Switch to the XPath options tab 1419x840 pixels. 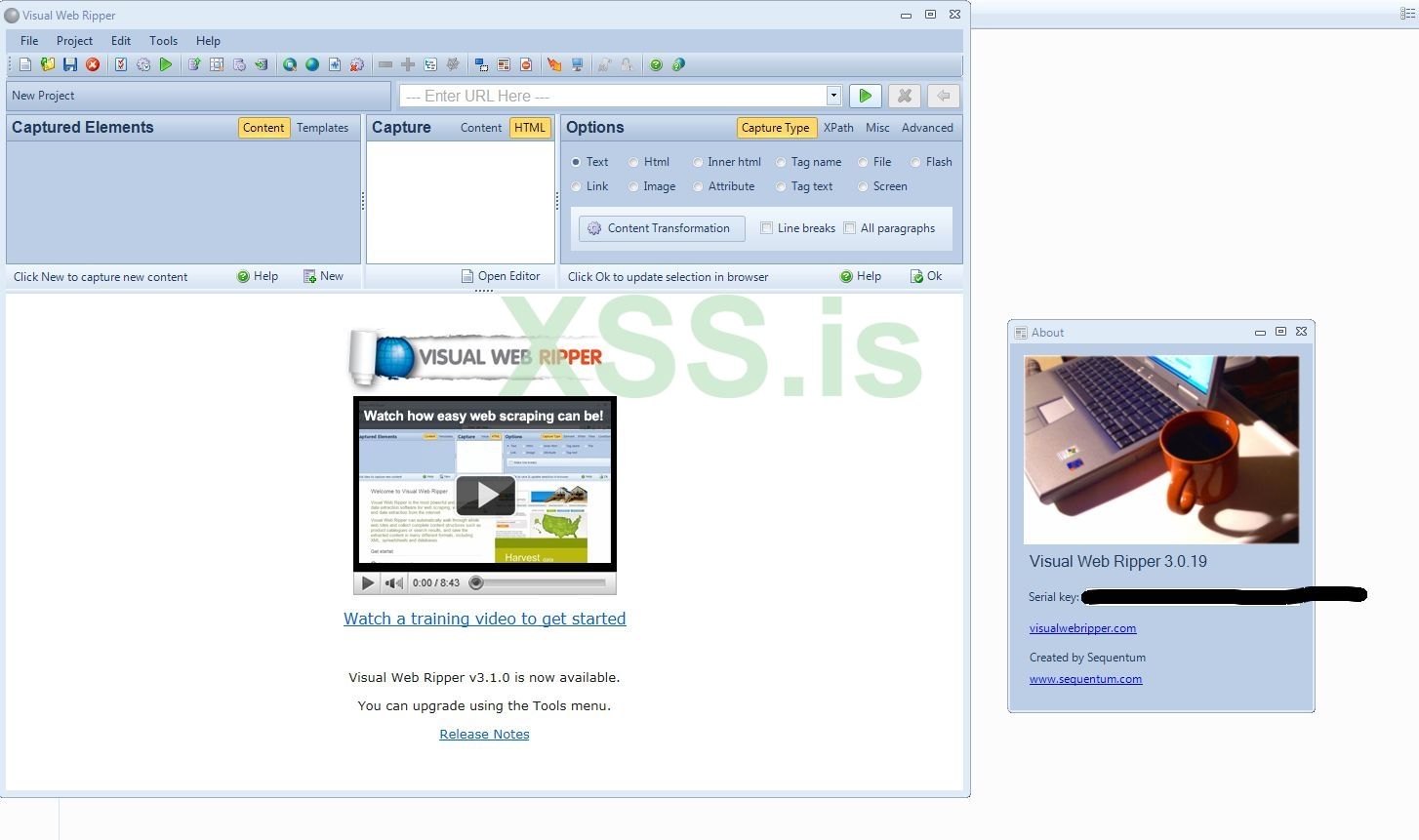838,128
